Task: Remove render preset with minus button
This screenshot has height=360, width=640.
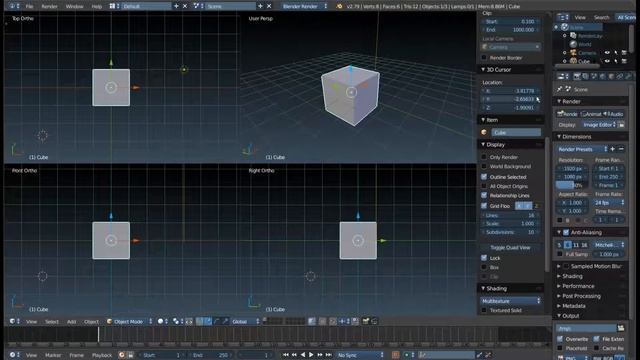Action: click(621, 149)
